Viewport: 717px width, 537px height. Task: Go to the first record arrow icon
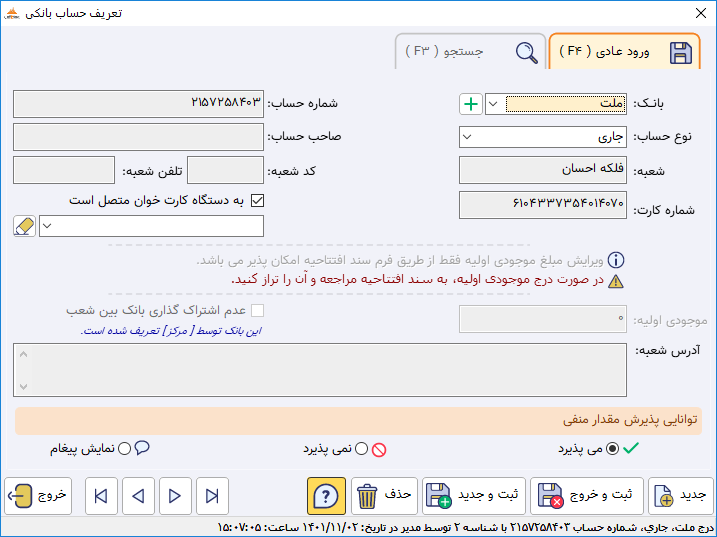coord(101,496)
